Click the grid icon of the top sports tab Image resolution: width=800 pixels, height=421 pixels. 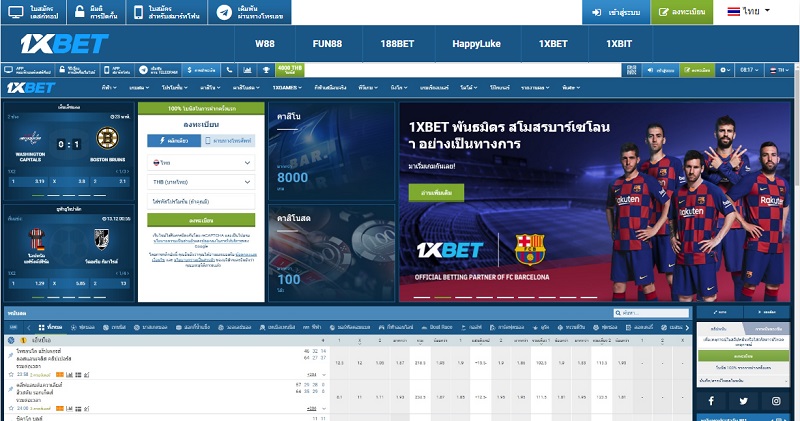[41, 327]
